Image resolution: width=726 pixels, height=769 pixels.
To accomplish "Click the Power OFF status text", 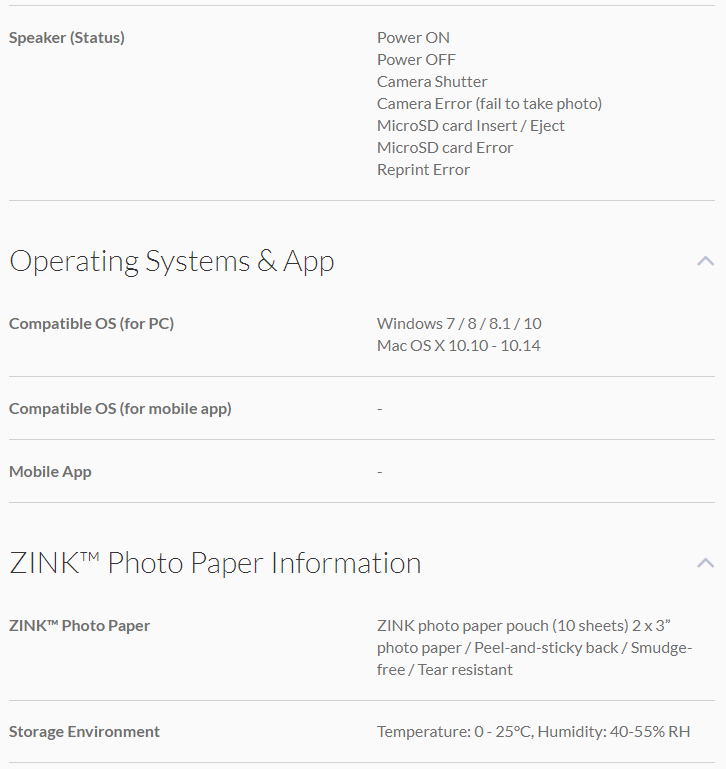I will 416,60.
